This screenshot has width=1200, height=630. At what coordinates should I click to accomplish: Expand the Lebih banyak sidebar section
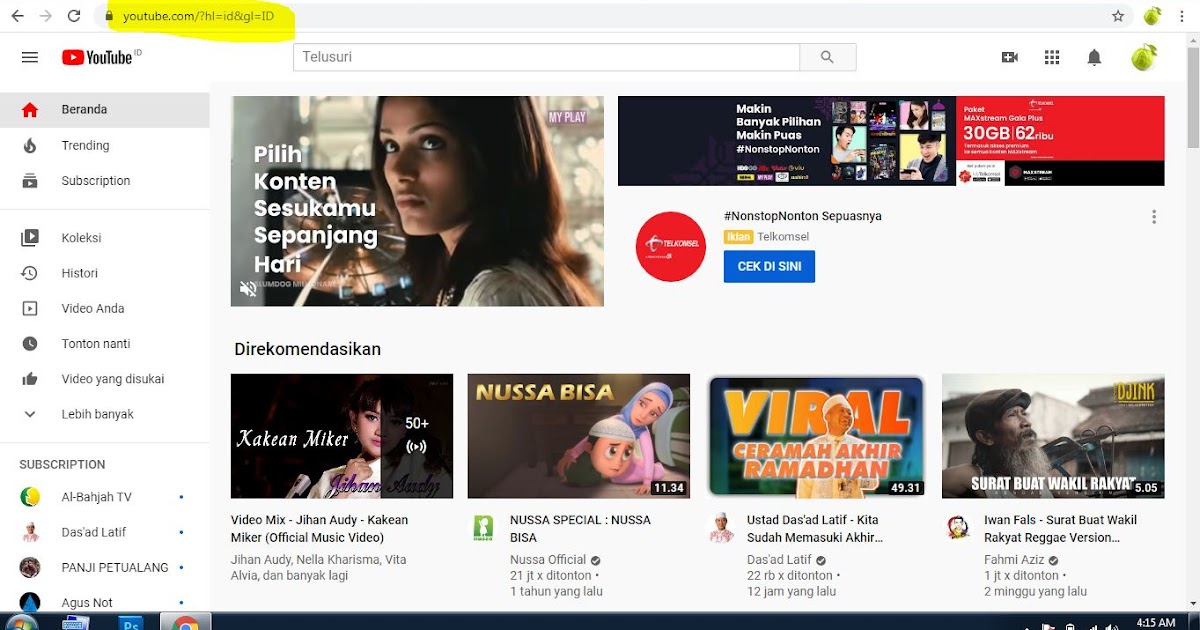tap(30, 413)
